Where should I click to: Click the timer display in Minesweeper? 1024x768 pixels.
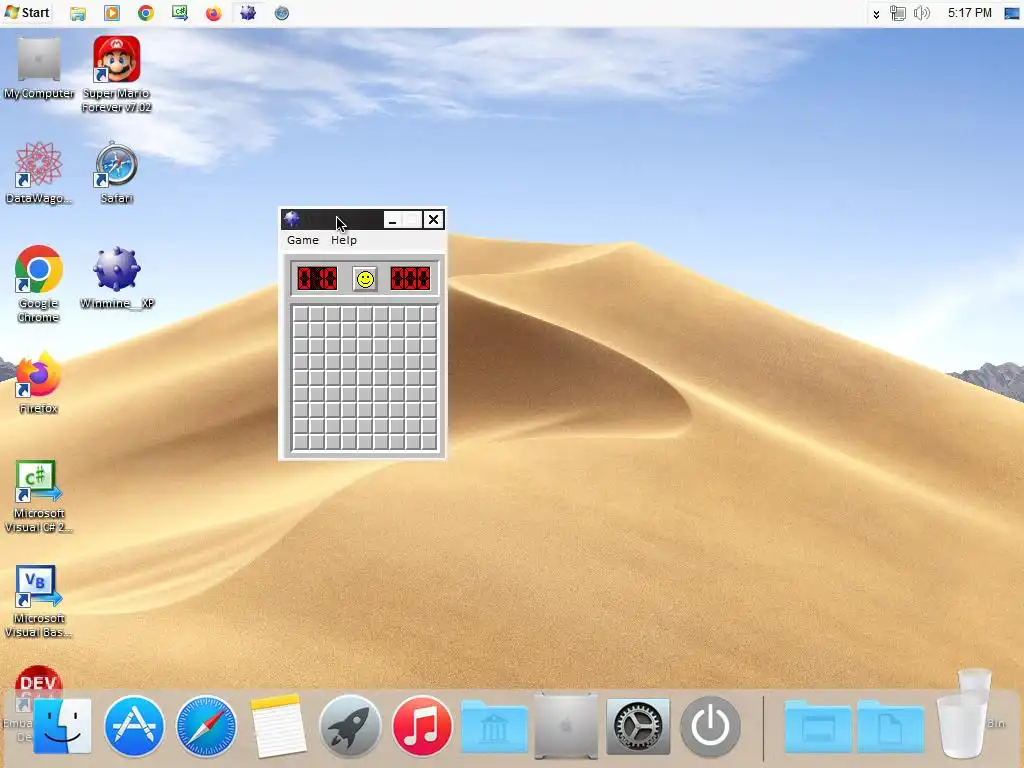tap(410, 279)
